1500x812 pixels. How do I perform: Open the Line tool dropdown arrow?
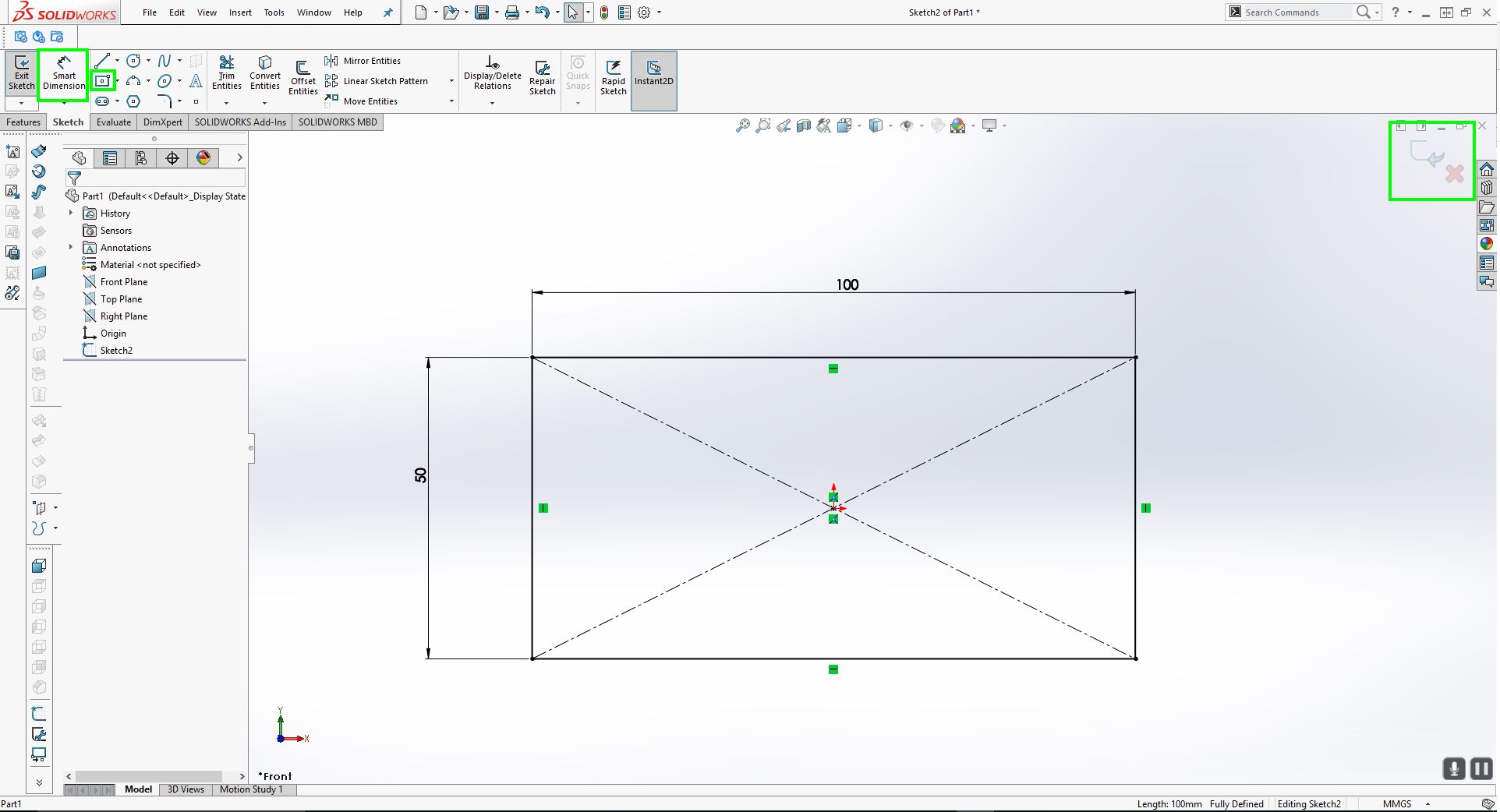[118, 60]
